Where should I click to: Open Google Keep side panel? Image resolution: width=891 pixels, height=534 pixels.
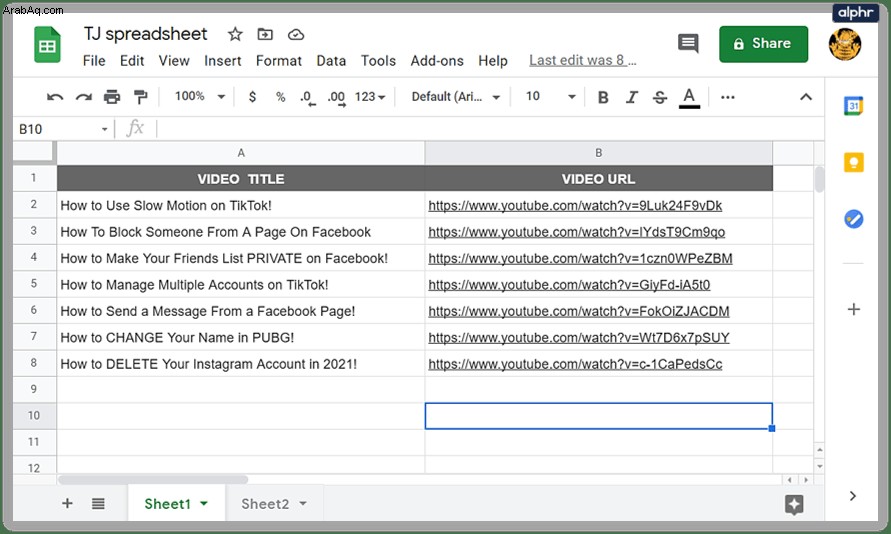point(853,162)
